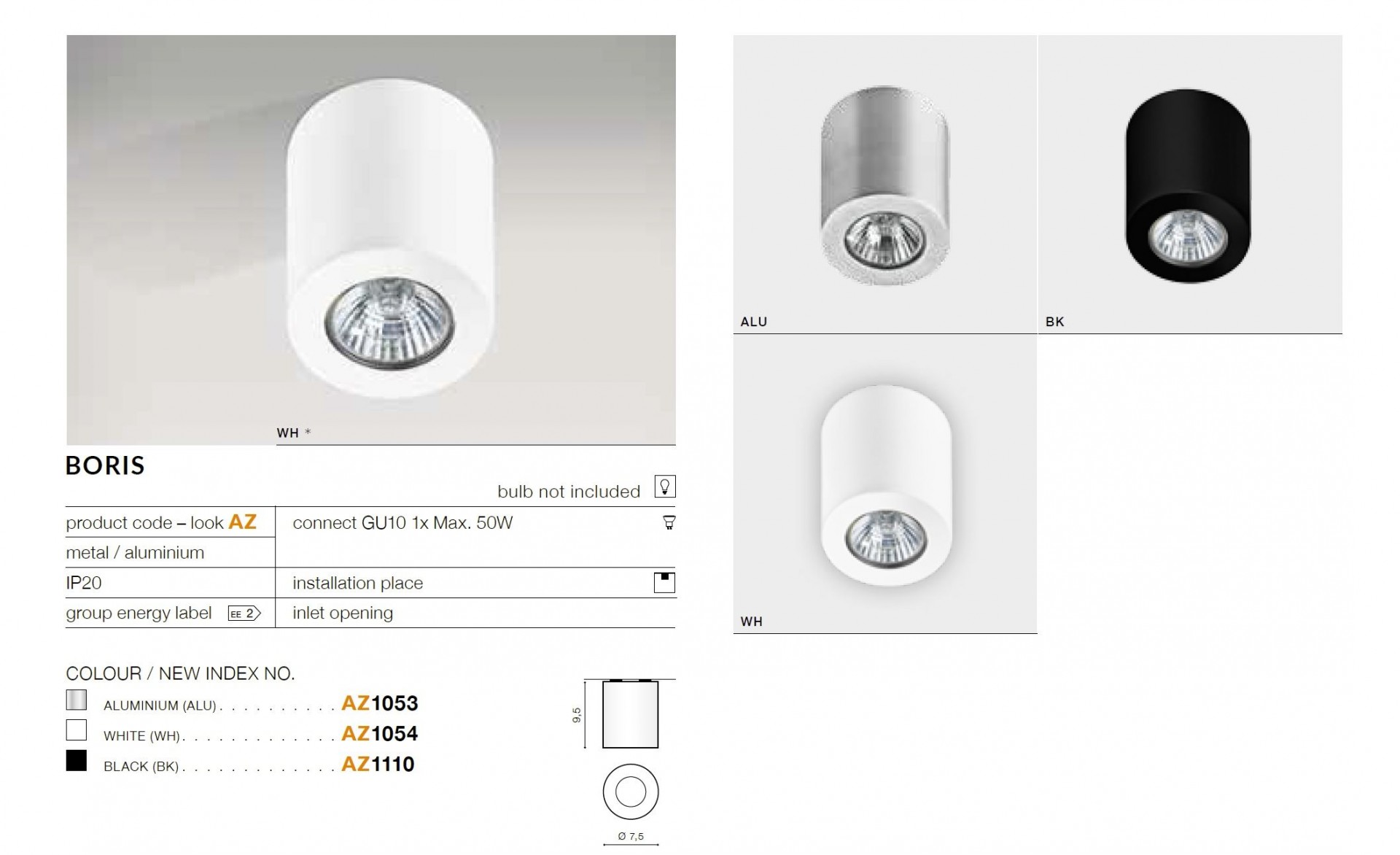The image size is (1400, 855).
Task: Open the BK black lamp thumbnail
Action: click(x=1190, y=184)
